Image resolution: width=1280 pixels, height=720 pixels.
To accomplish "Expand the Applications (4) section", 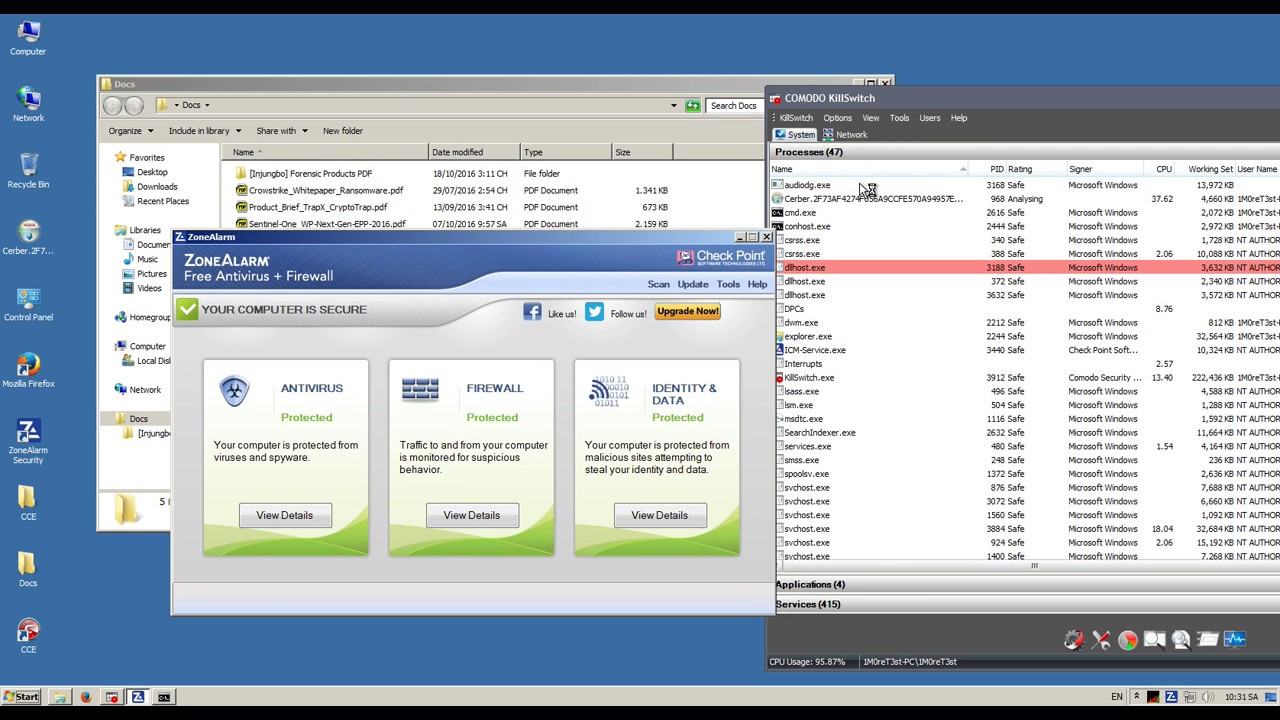I will [x=810, y=584].
